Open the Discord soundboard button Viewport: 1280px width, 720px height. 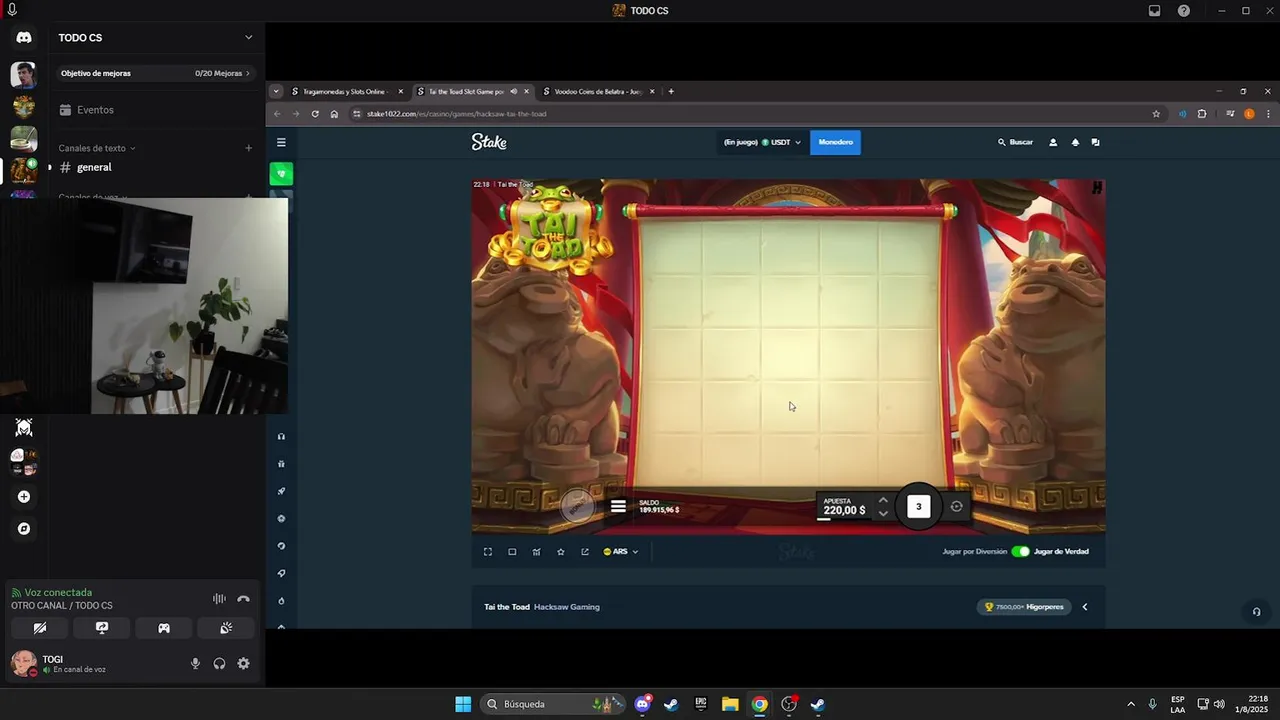(x=226, y=628)
